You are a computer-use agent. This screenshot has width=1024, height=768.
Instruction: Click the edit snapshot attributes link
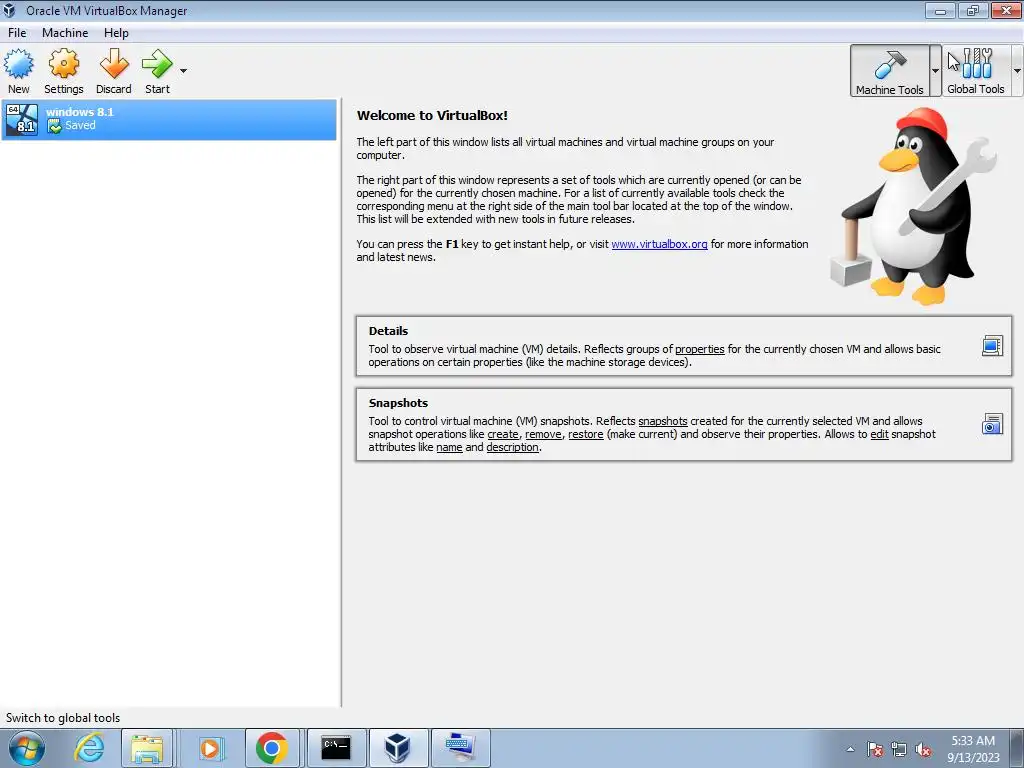click(x=880, y=434)
